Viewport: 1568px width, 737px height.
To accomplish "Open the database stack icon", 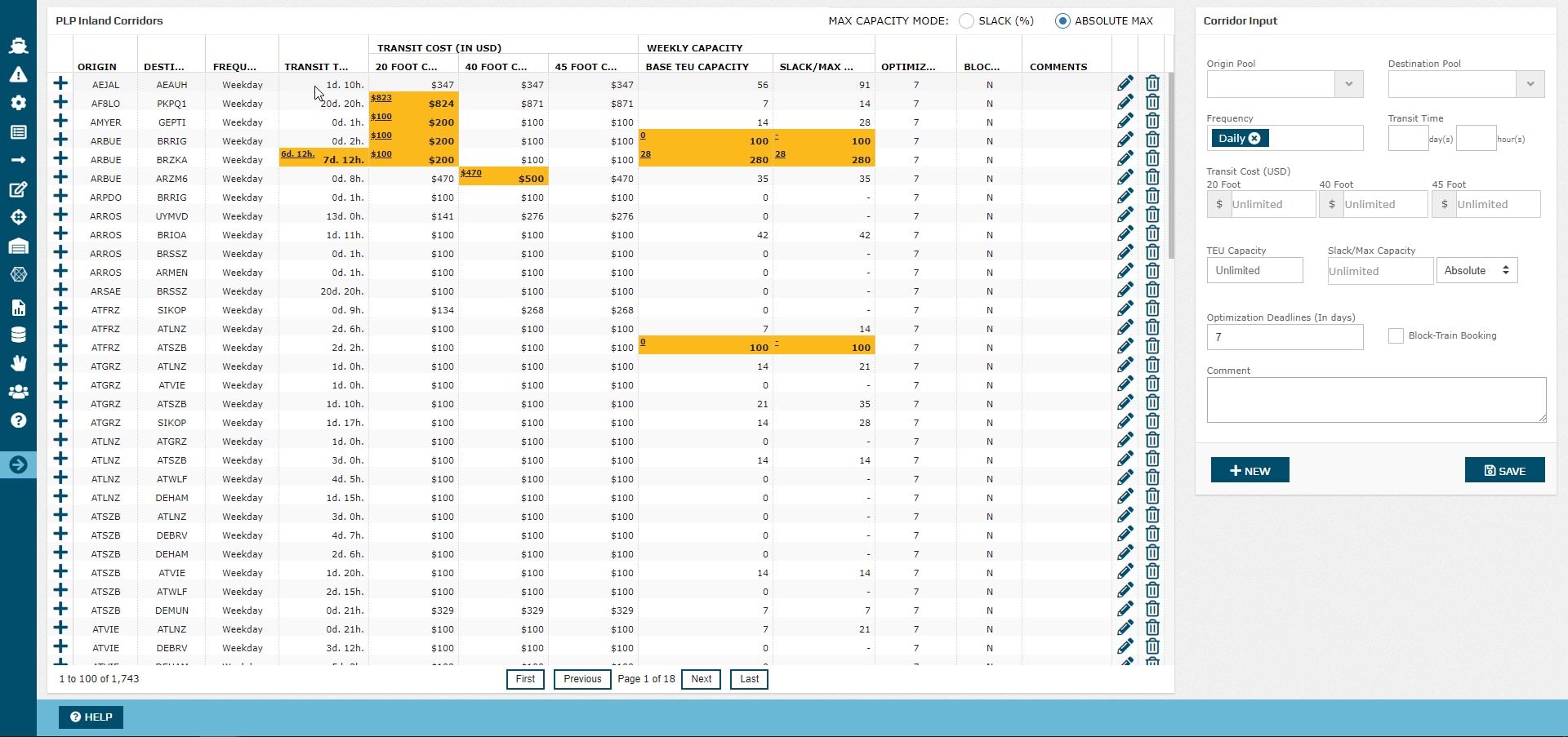I will coord(18,335).
